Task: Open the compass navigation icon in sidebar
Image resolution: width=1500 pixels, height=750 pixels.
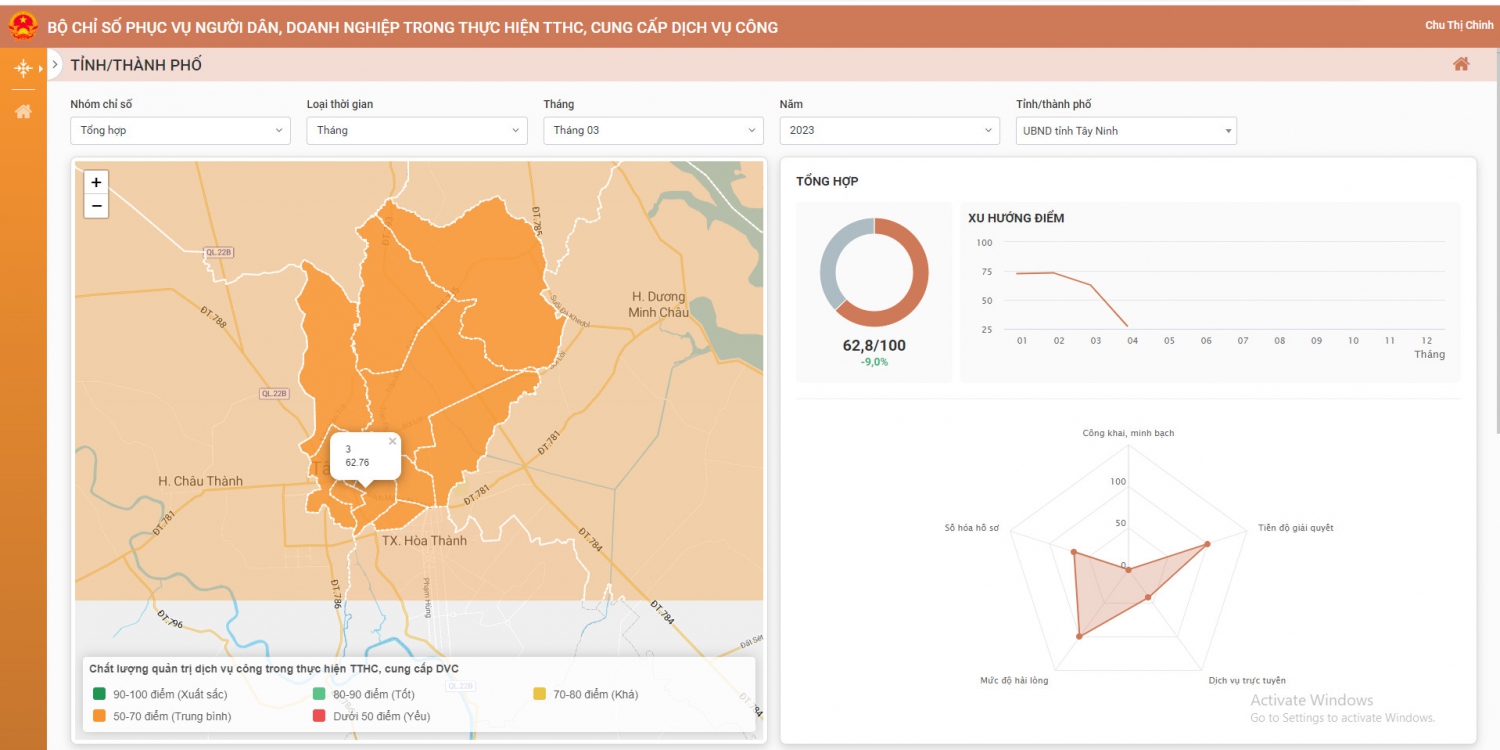Action: [x=23, y=68]
